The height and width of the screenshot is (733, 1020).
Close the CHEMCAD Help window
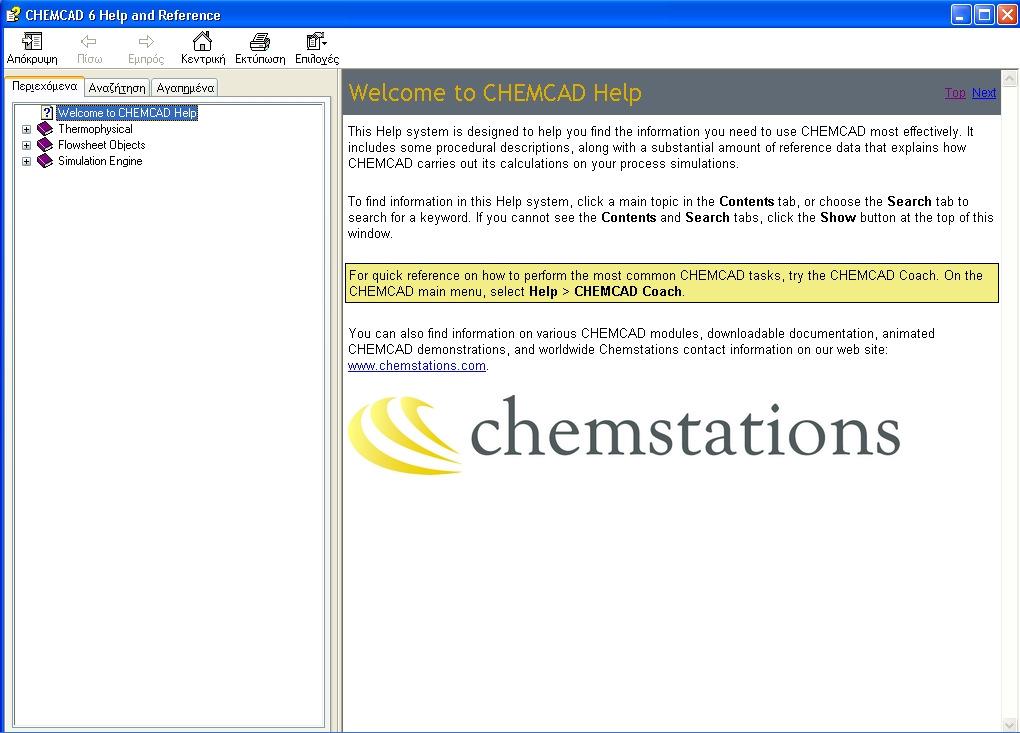(x=1006, y=14)
